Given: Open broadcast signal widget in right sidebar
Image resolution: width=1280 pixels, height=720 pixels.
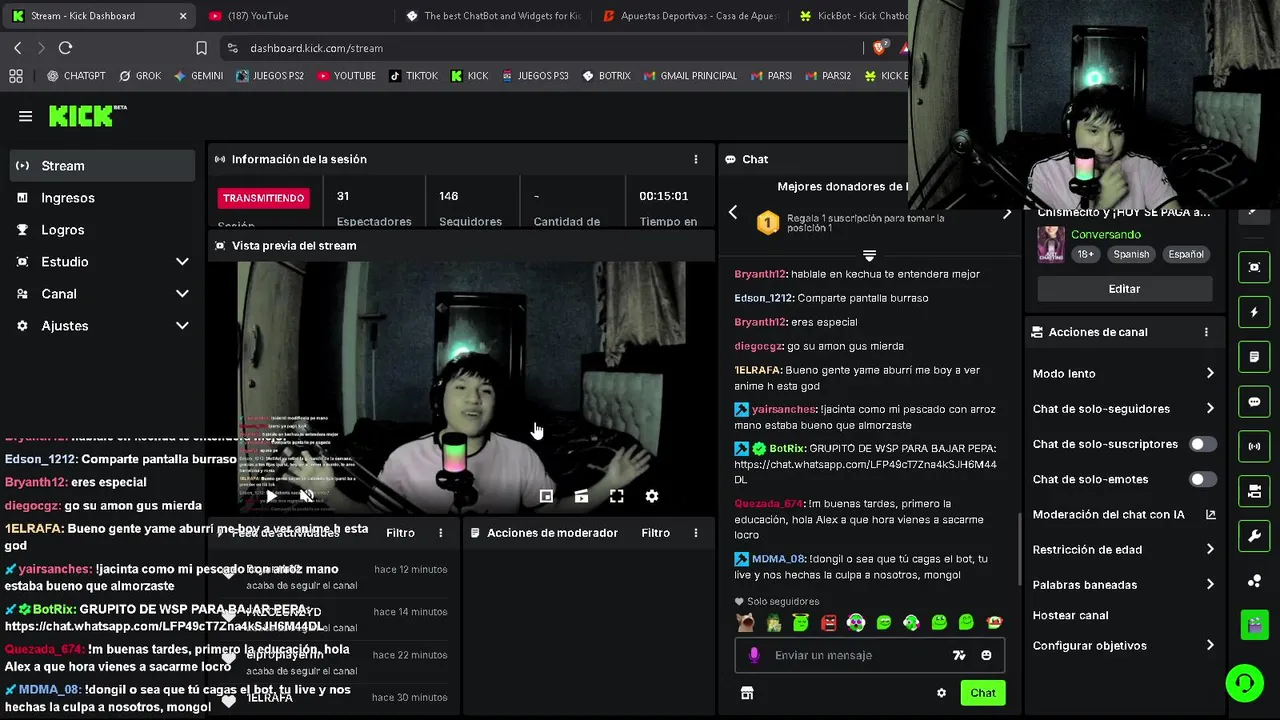Looking at the screenshot, I should pyautogui.click(x=1254, y=446).
